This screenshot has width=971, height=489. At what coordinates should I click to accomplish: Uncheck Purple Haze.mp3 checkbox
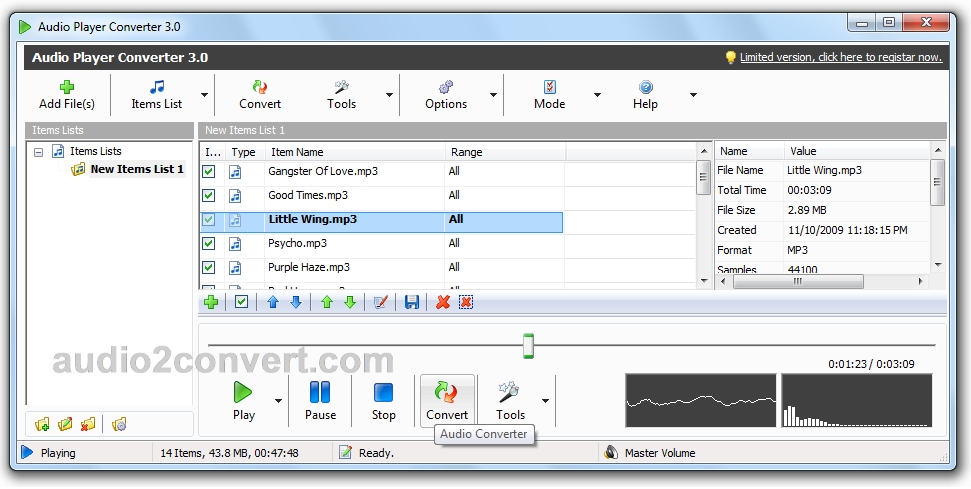(x=209, y=267)
